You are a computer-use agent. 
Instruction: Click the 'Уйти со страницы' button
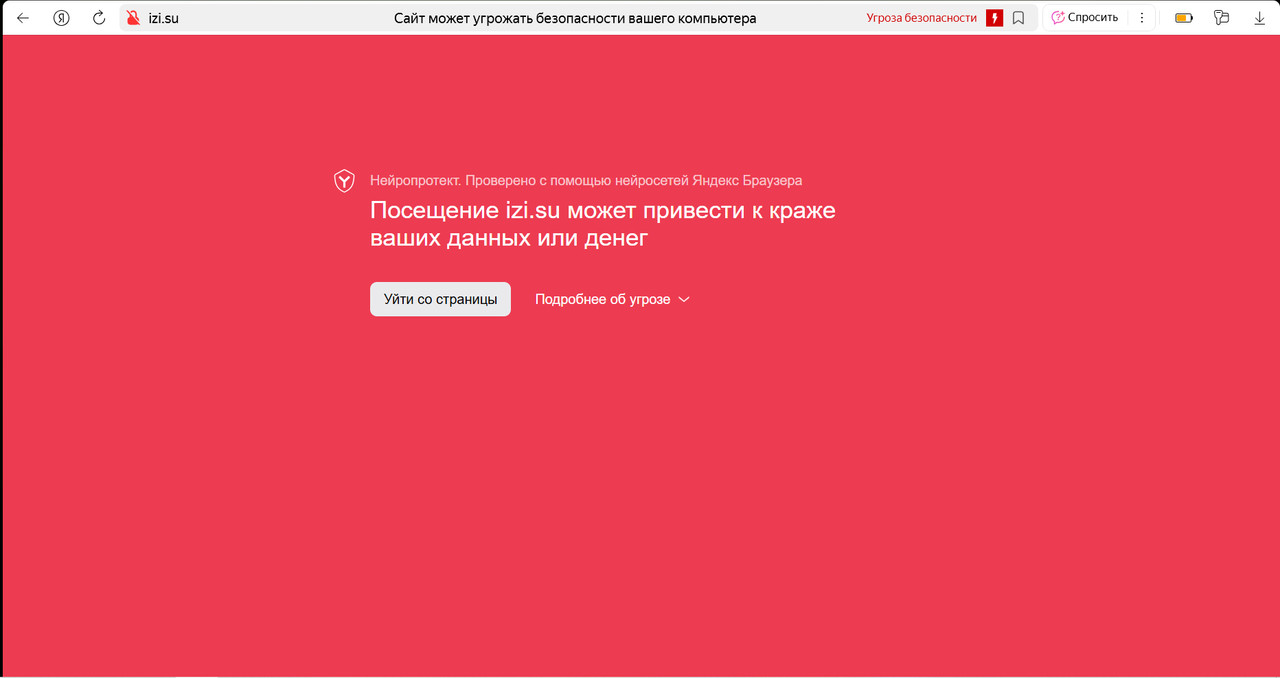point(440,299)
